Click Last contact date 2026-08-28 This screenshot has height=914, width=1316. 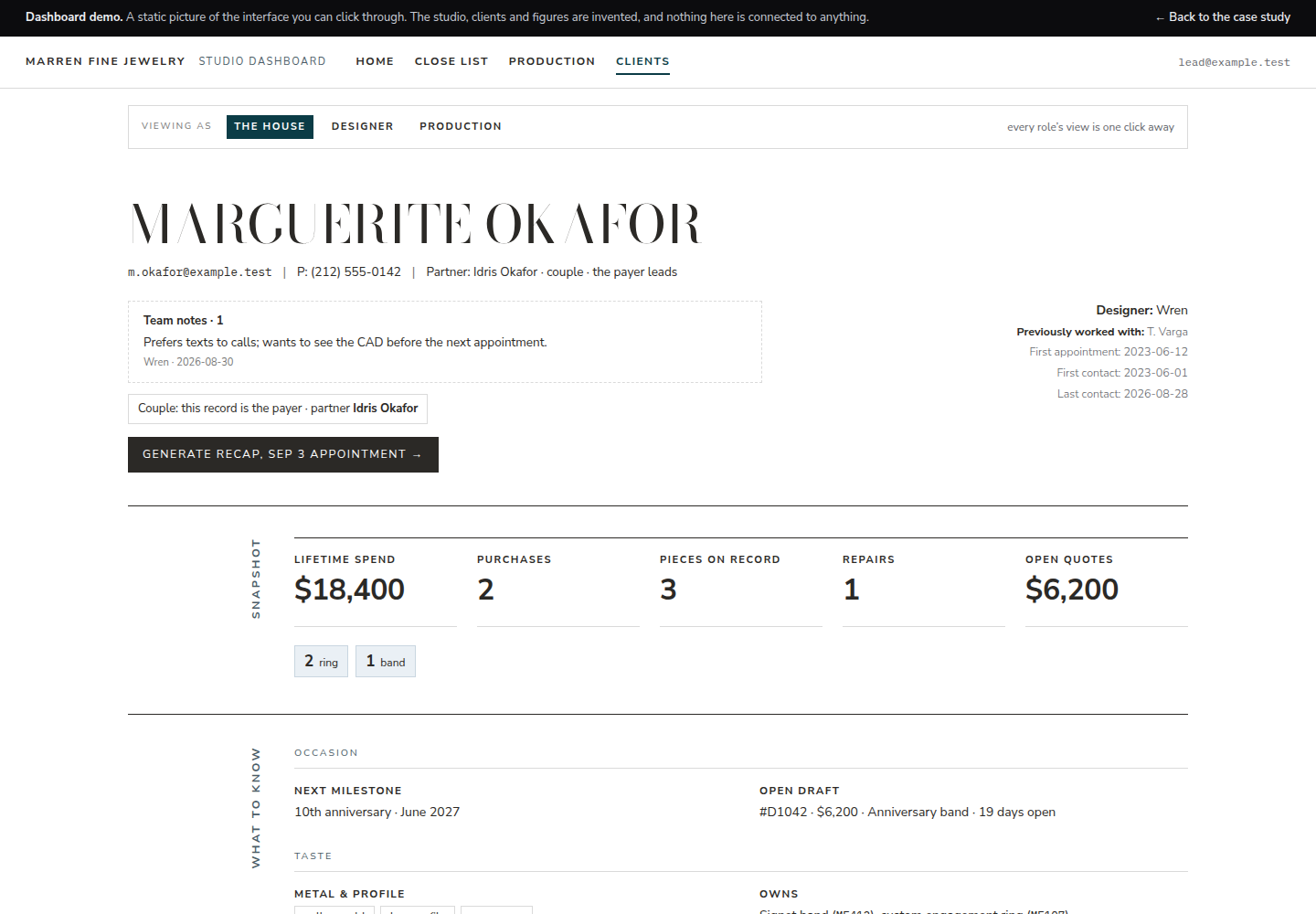point(1122,394)
